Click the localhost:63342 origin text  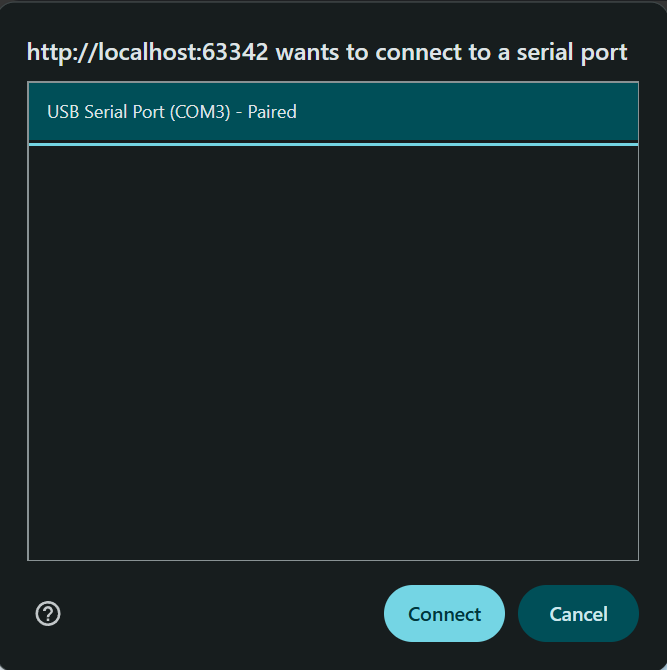(x=148, y=52)
